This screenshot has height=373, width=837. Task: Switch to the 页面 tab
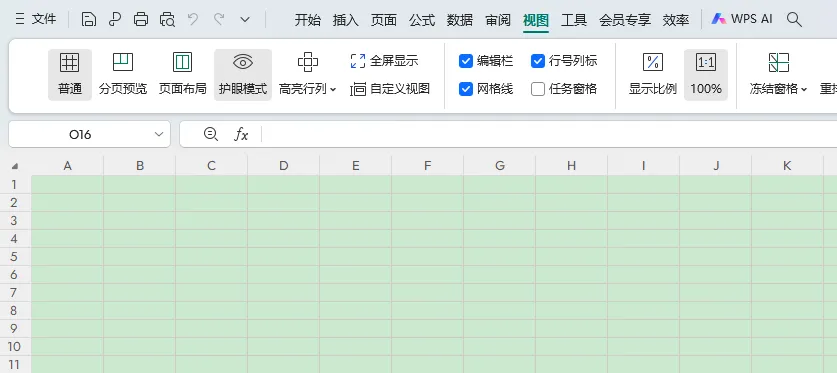click(384, 20)
